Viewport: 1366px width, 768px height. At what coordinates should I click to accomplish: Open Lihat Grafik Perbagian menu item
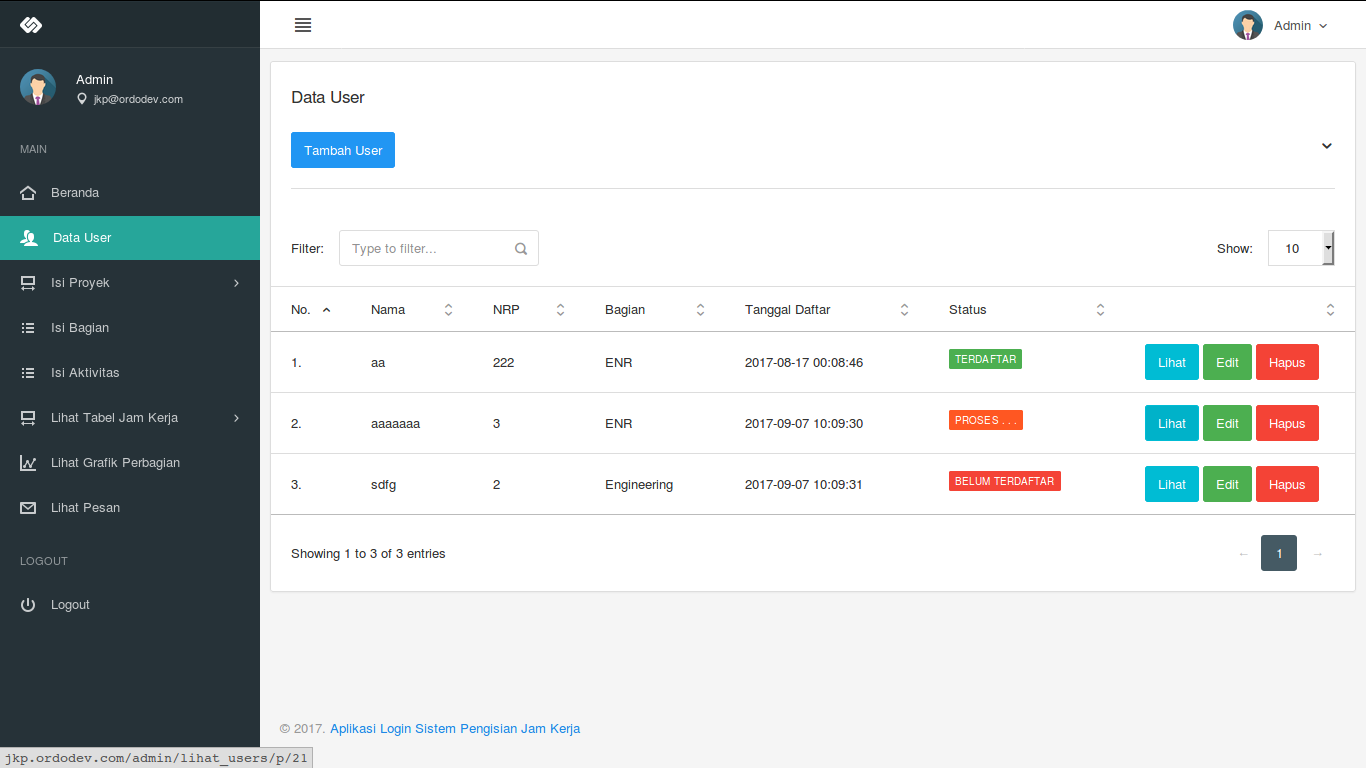point(130,463)
